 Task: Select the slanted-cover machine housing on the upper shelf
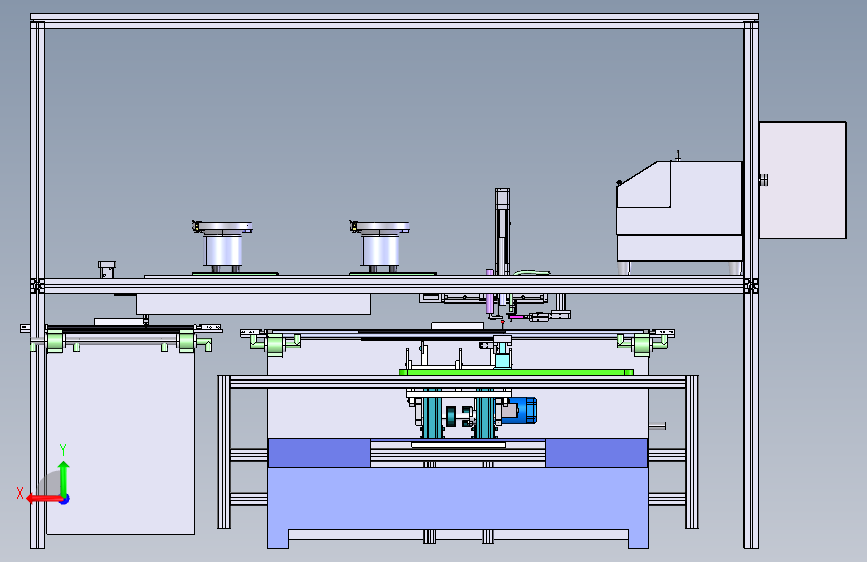point(680,211)
